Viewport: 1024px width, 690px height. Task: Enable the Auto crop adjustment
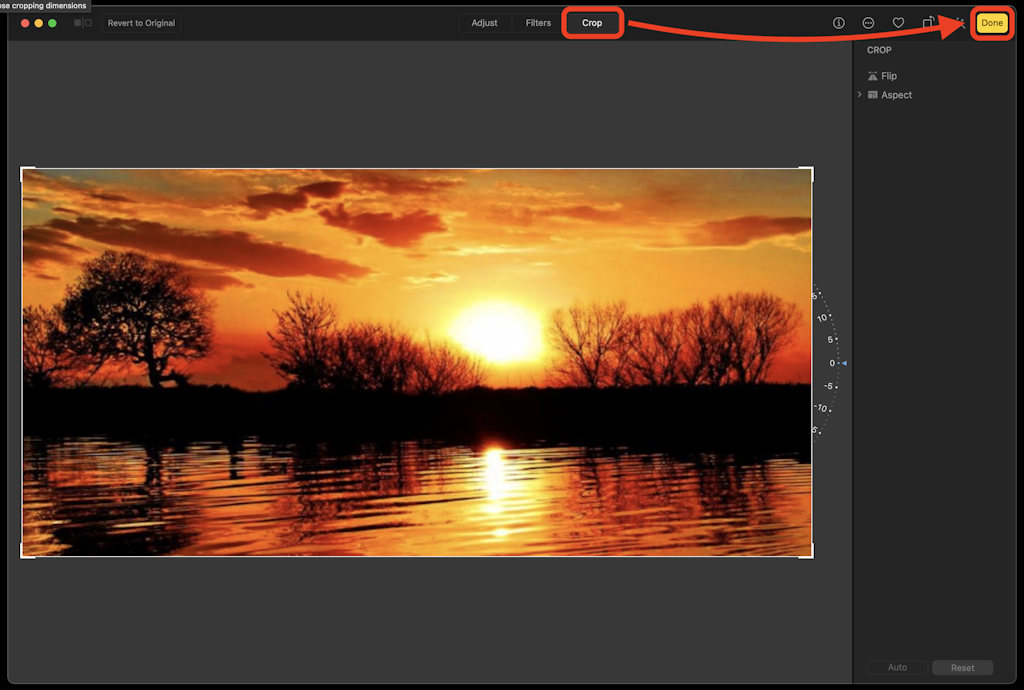[x=896, y=667]
